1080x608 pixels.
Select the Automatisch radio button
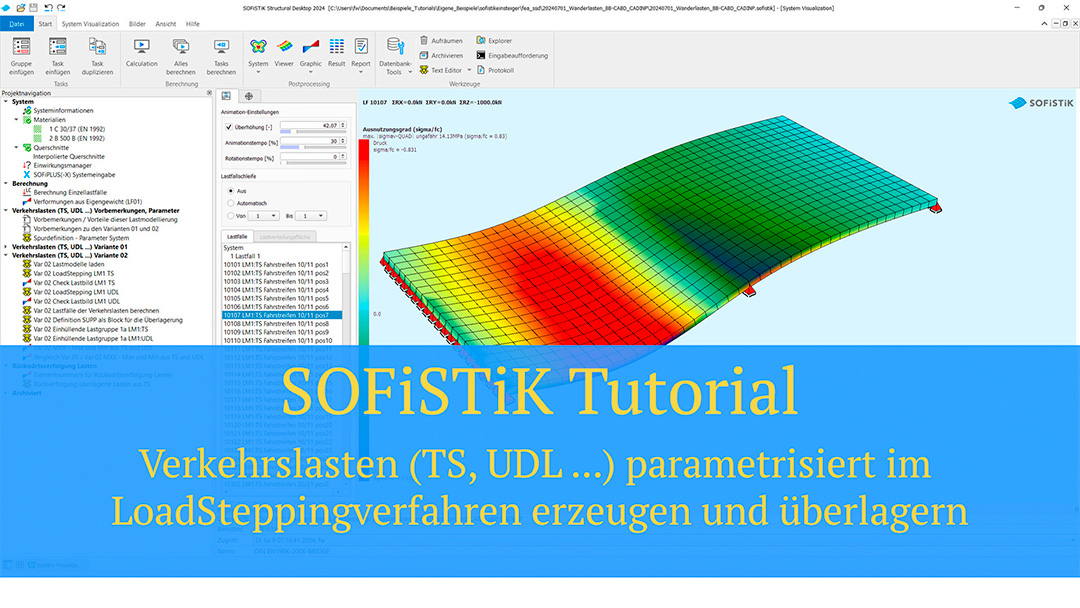231,202
